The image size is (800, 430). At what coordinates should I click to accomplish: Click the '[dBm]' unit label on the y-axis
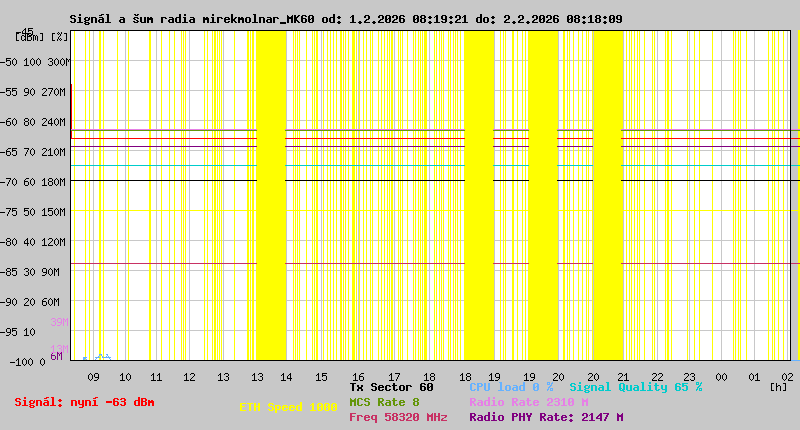[30, 37]
